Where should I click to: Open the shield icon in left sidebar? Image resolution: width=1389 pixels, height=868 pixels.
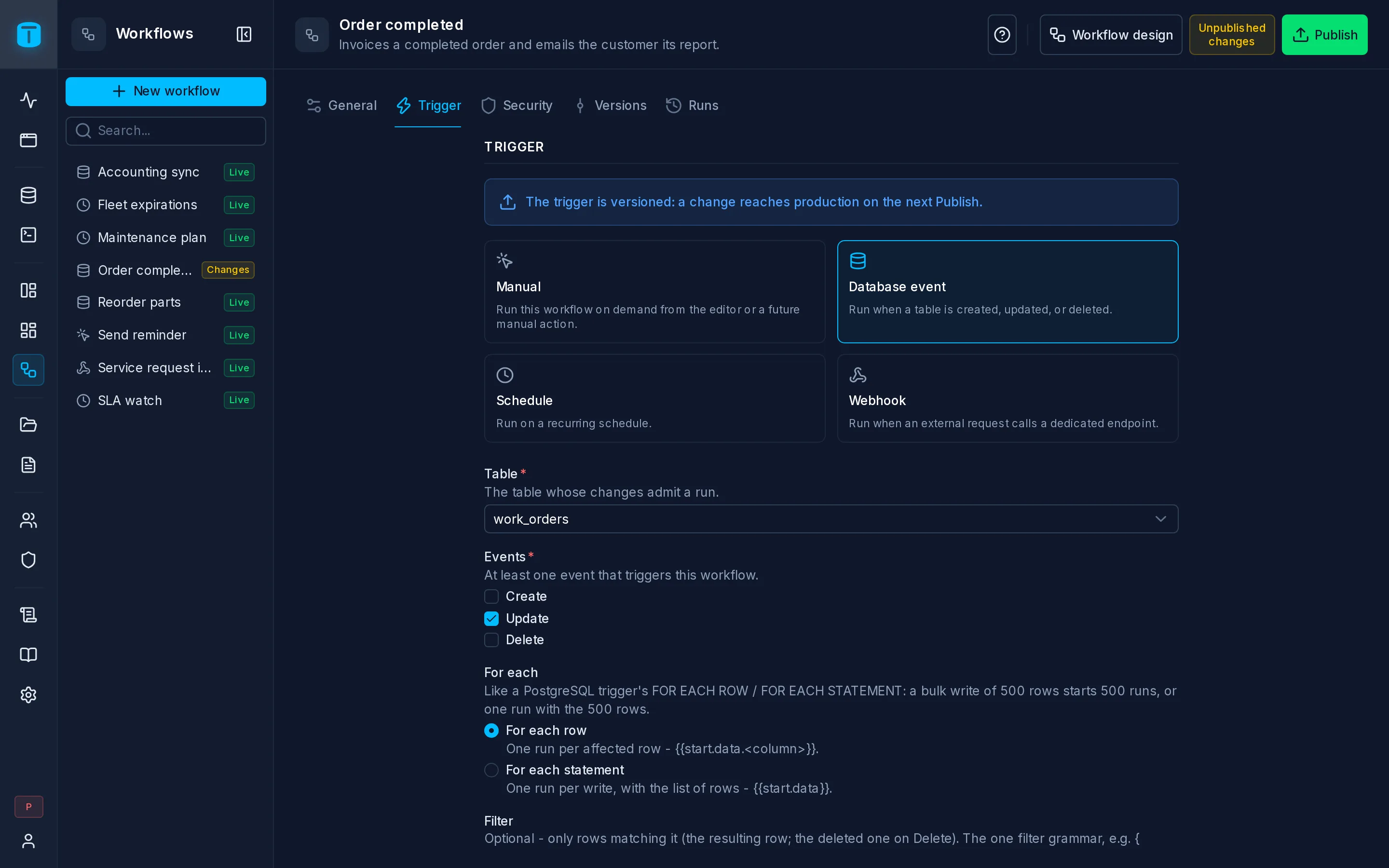(x=28, y=560)
